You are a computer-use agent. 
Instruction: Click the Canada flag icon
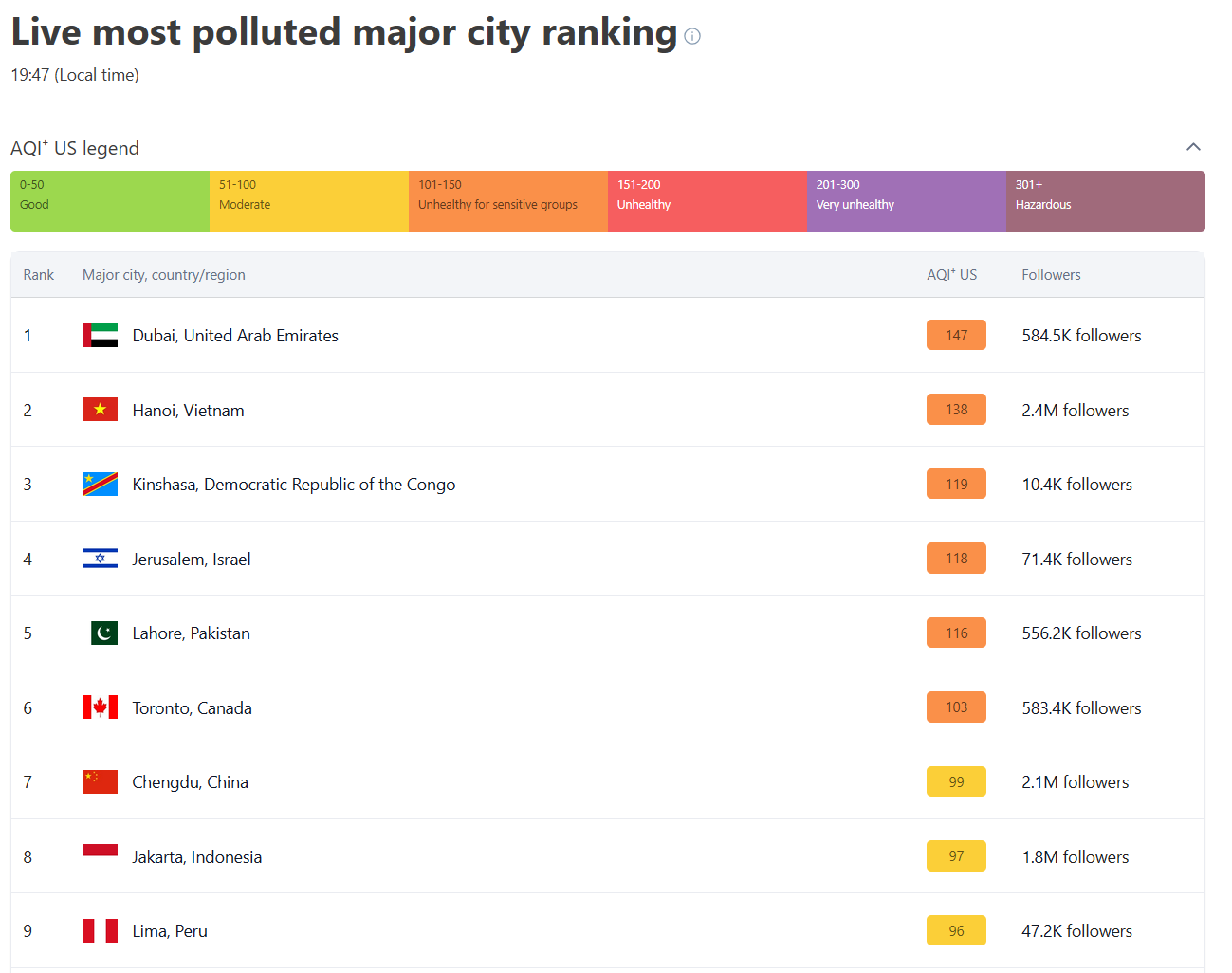pyautogui.click(x=100, y=707)
